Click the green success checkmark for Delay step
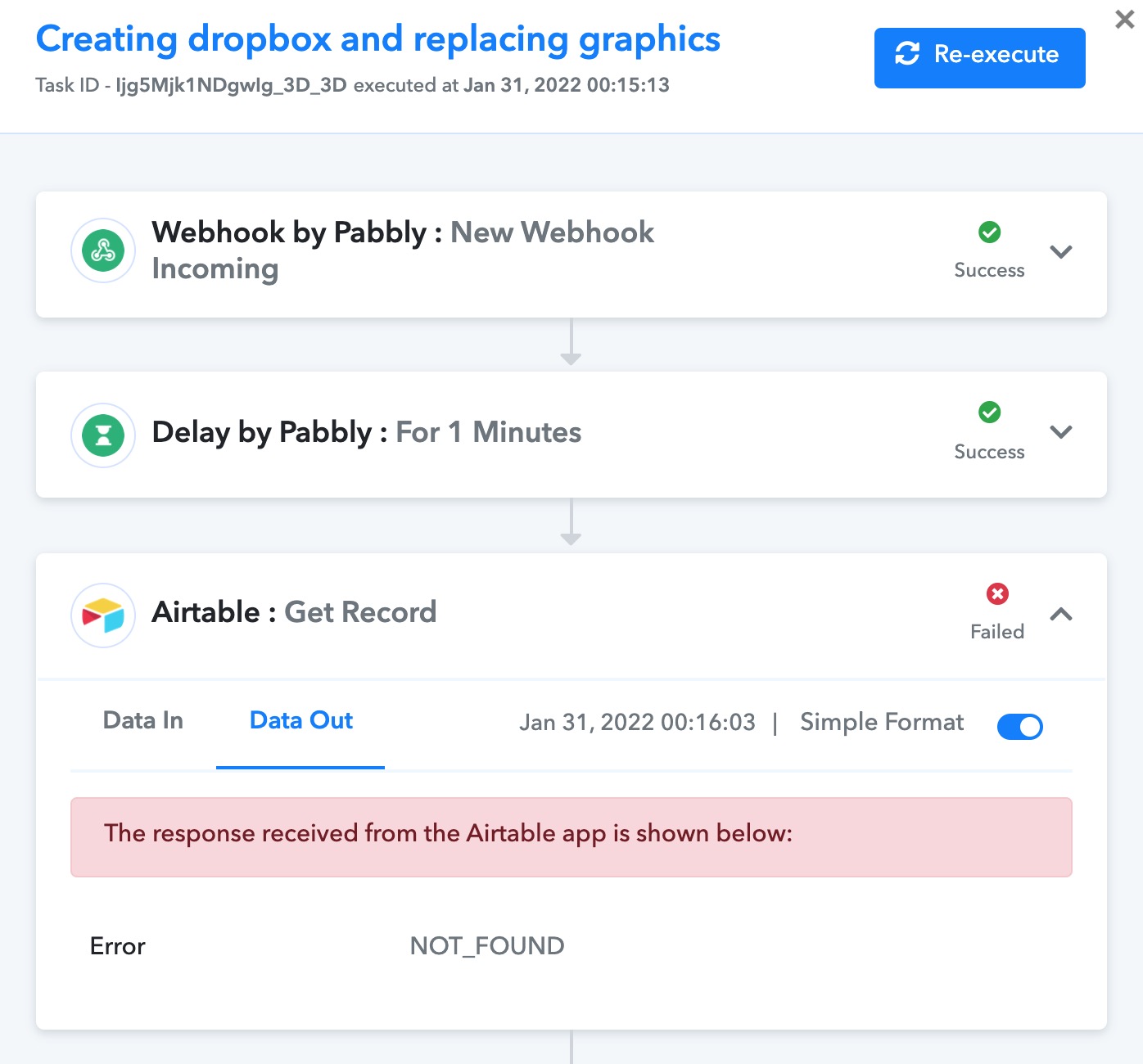The width and height of the screenshot is (1143, 1064). click(x=989, y=413)
